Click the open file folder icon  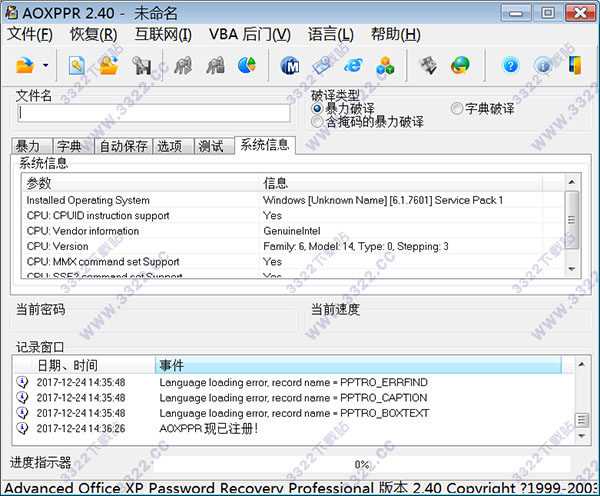click(25, 65)
